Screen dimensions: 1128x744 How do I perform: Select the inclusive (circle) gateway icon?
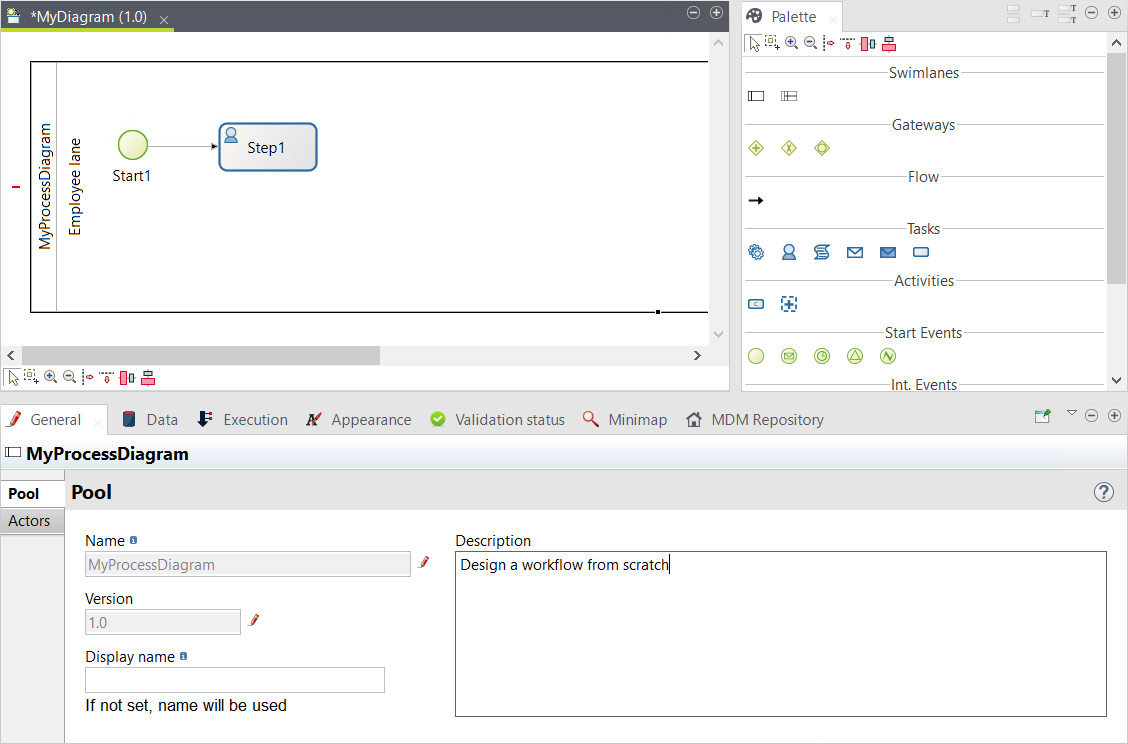click(822, 148)
